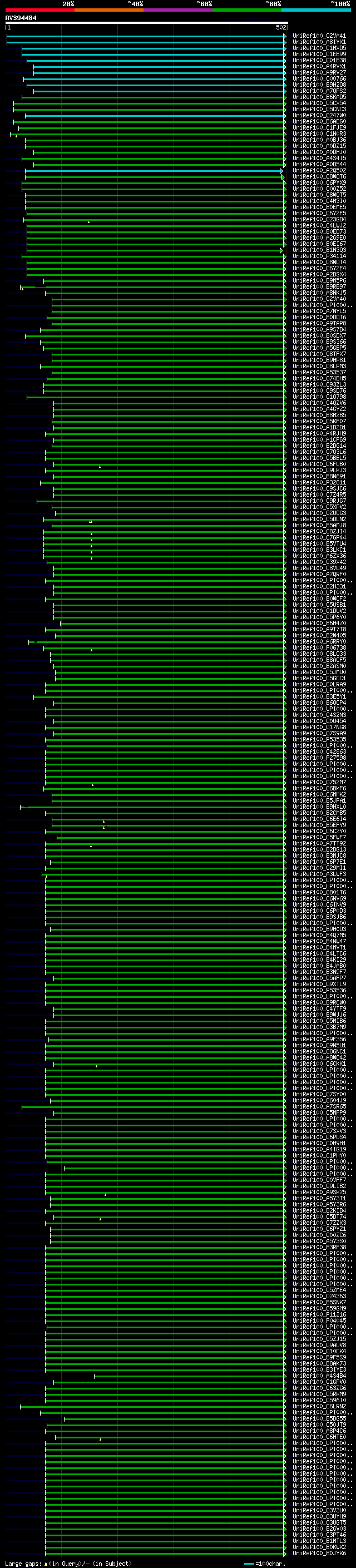Open hit UniRef100_A4RVX1

pyautogui.click(x=319, y=66)
